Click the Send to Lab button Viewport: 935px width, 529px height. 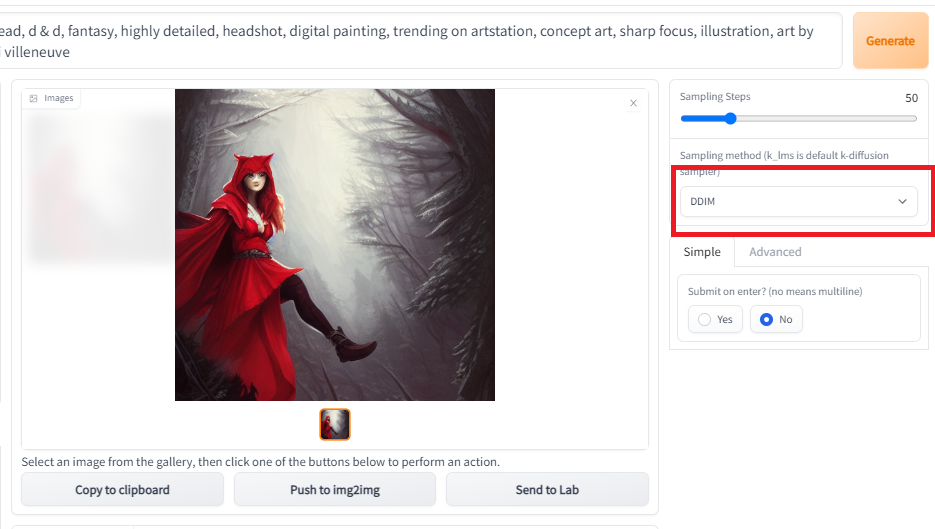(x=547, y=490)
